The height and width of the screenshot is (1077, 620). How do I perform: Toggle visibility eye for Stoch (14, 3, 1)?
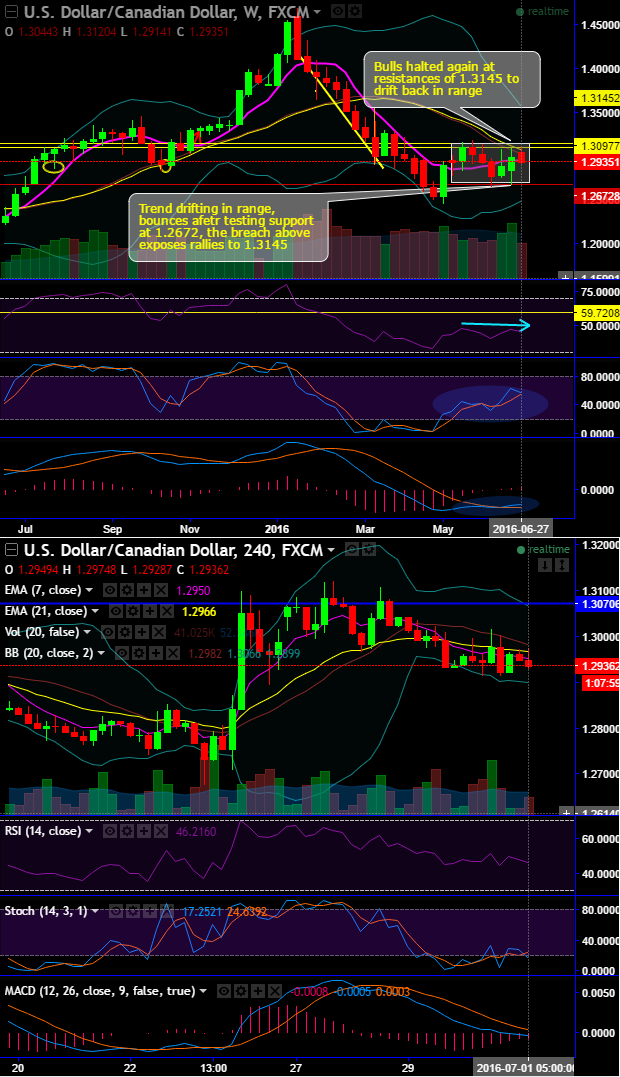pos(116,911)
